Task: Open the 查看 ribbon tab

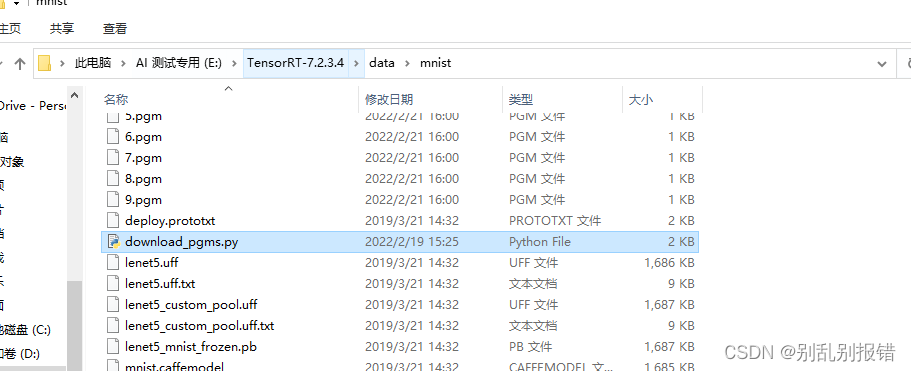Action: pyautogui.click(x=114, y=28)
